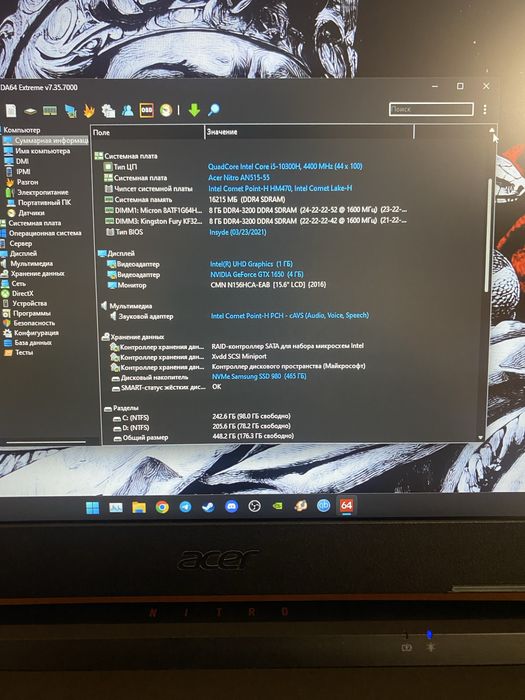Select Устройства in the tree
The width and height of the screenshot is (525, 700).
24,304
